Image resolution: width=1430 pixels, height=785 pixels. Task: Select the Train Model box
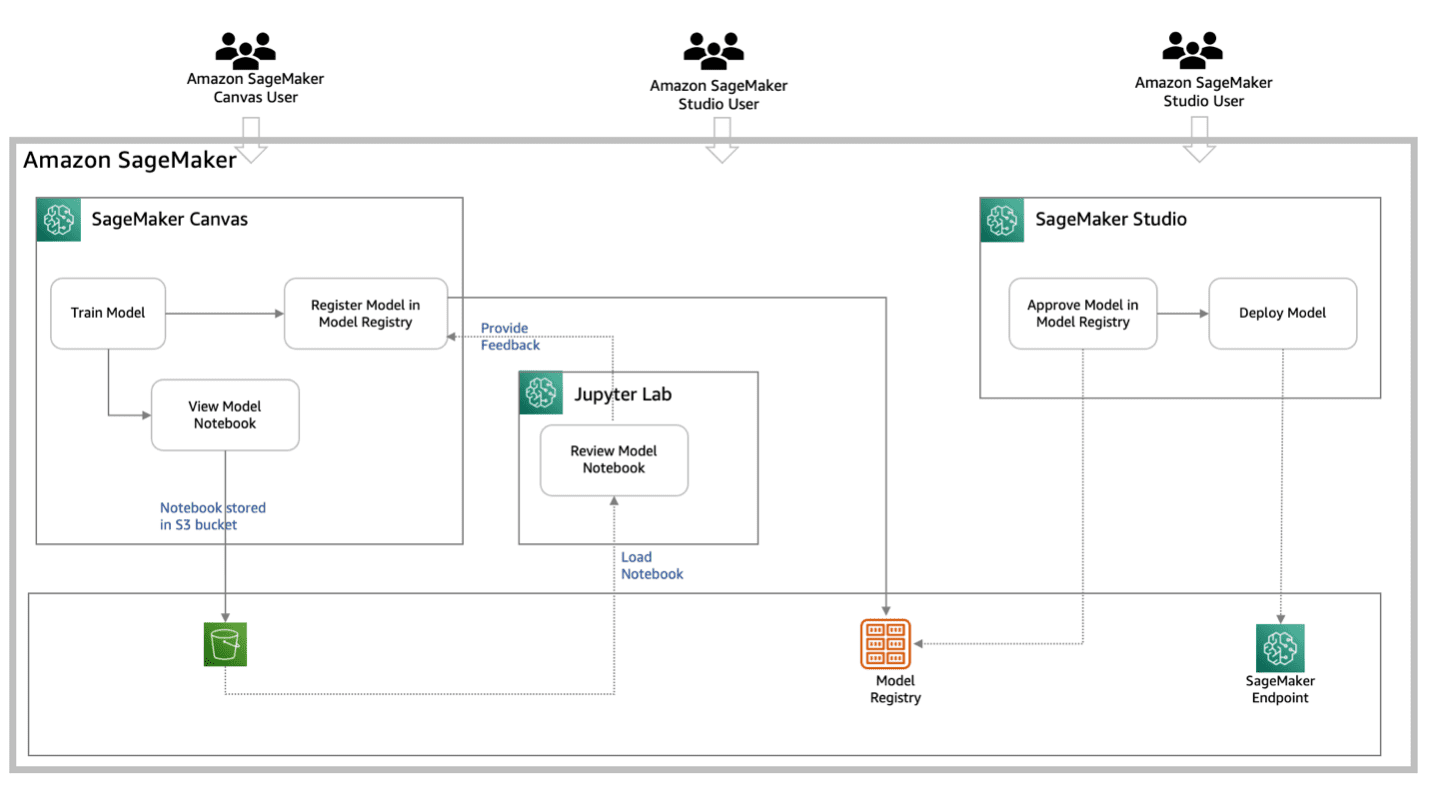(108, 313)
